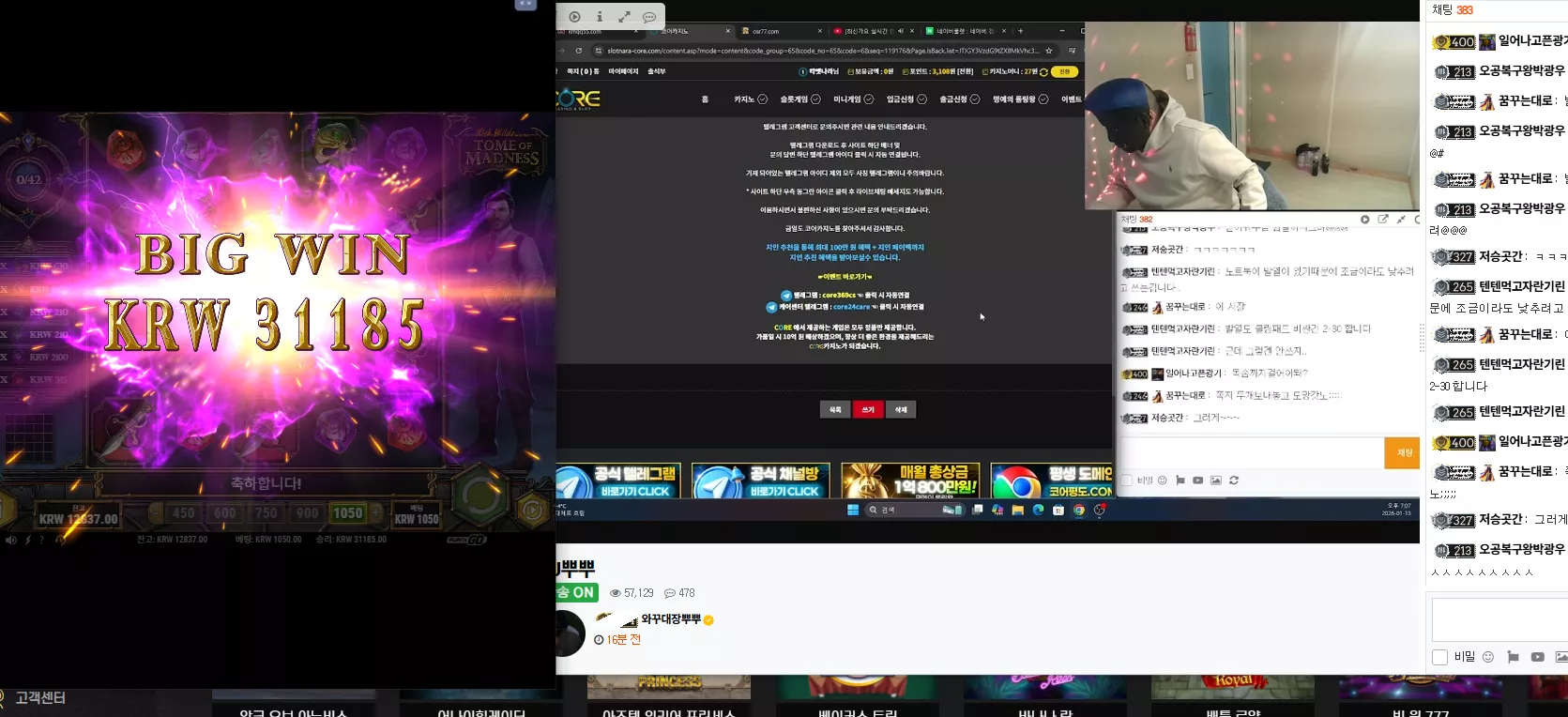Click the YouTube icon in right chat panel
The image size is (1568, 717).
pos(1537,657)
